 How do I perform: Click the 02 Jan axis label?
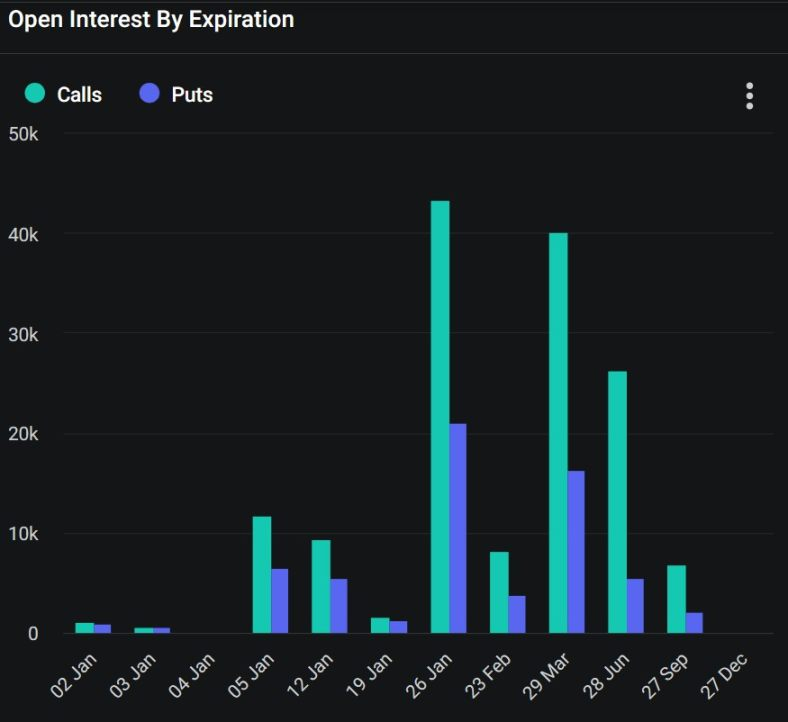[74, 676]
